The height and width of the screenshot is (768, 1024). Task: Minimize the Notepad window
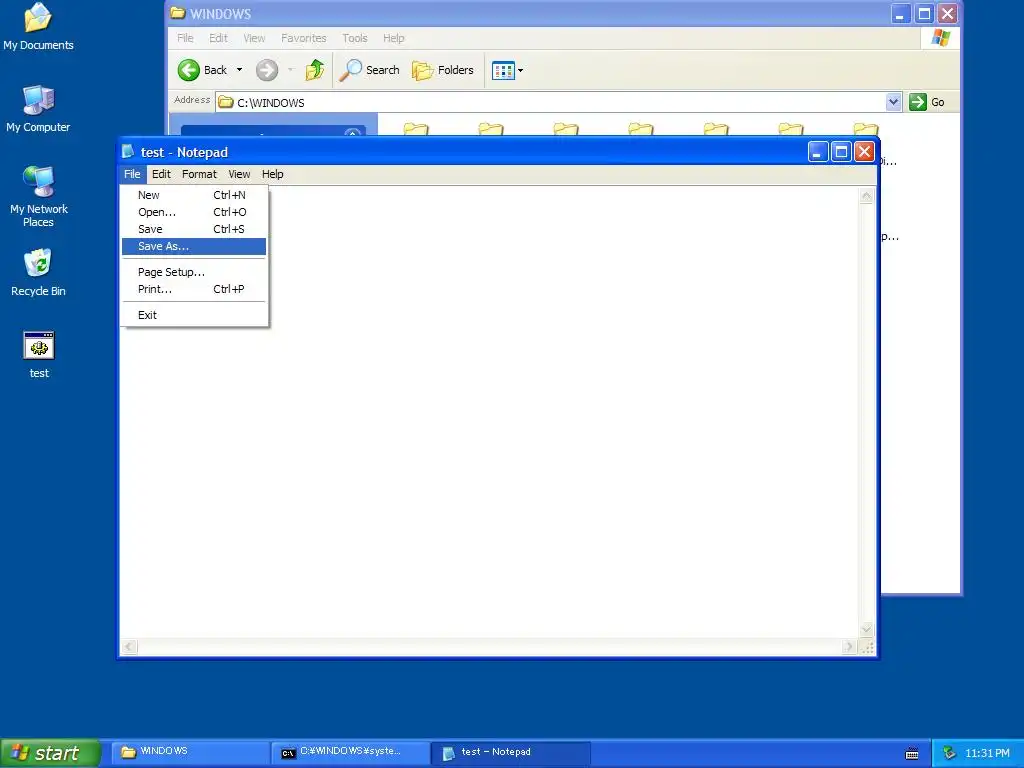point(818,152)
